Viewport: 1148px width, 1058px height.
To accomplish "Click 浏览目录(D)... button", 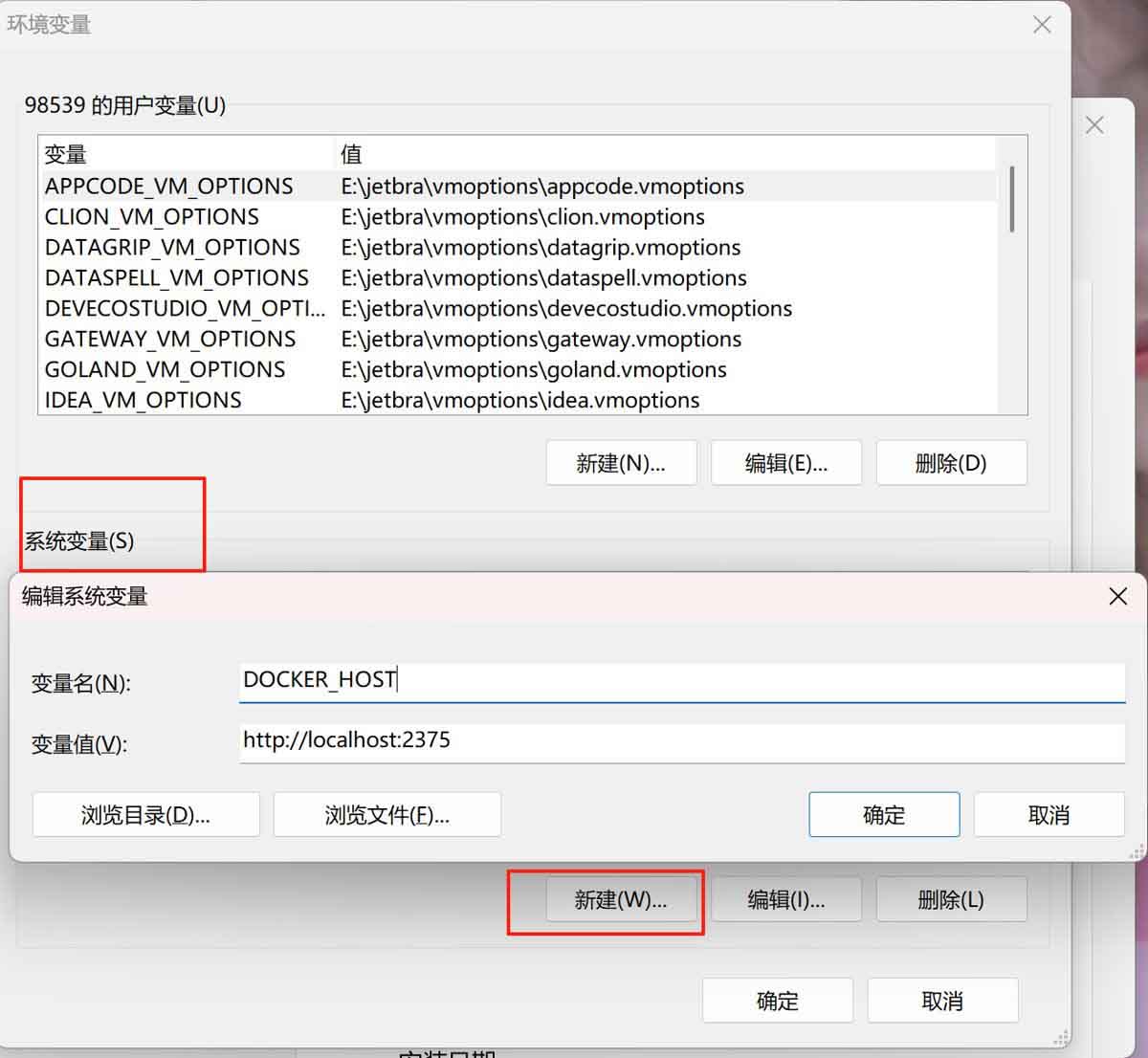I will pos(146,815).
